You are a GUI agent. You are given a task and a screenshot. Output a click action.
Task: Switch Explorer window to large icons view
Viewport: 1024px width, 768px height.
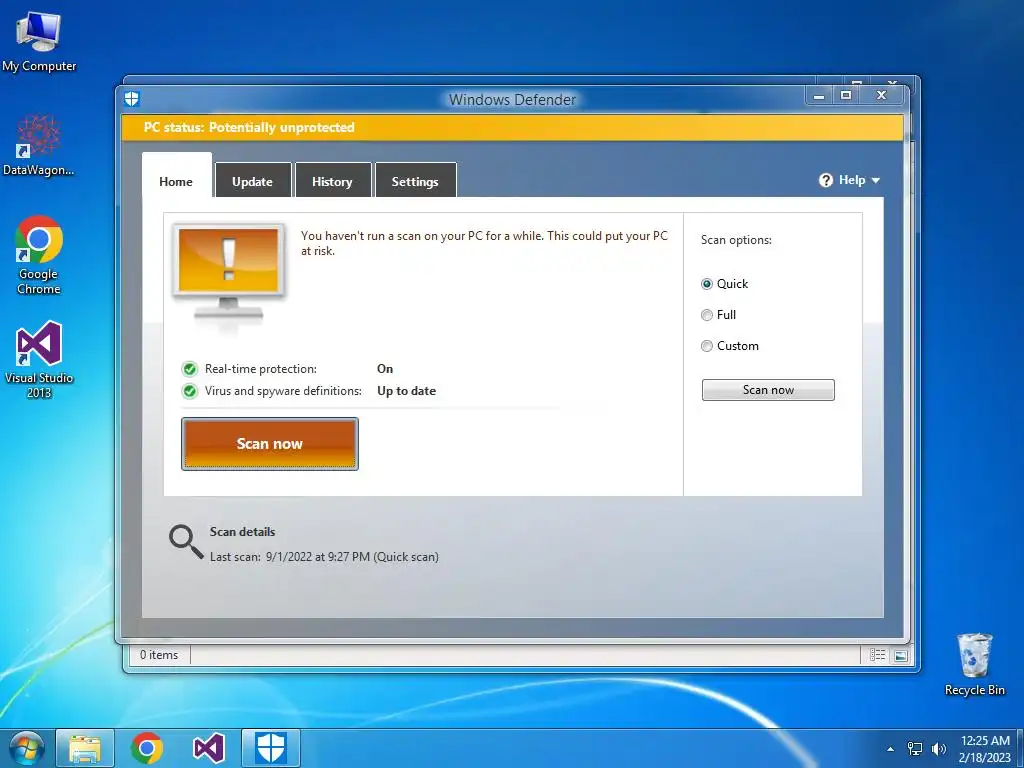pyautogui.click(x=901, y=656)
